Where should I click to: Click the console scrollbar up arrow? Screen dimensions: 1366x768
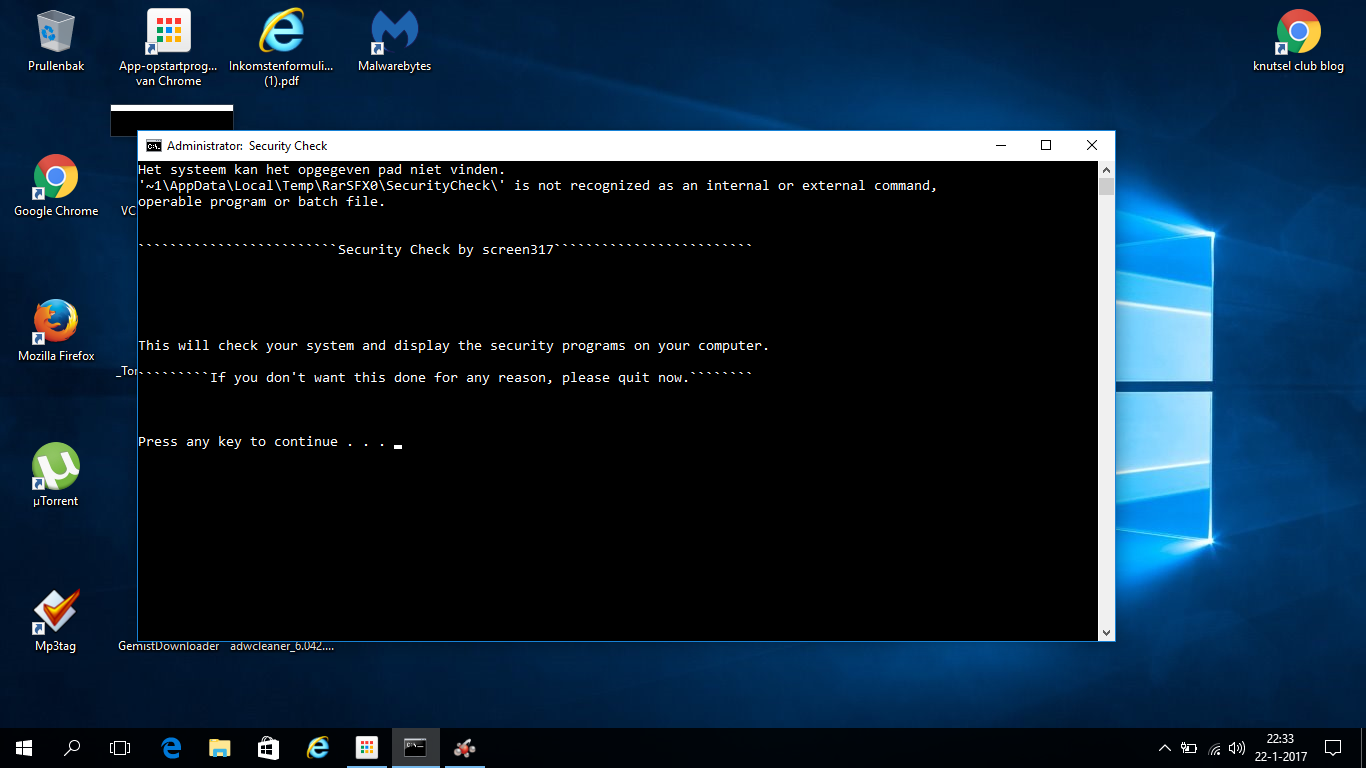[1106, 170]
